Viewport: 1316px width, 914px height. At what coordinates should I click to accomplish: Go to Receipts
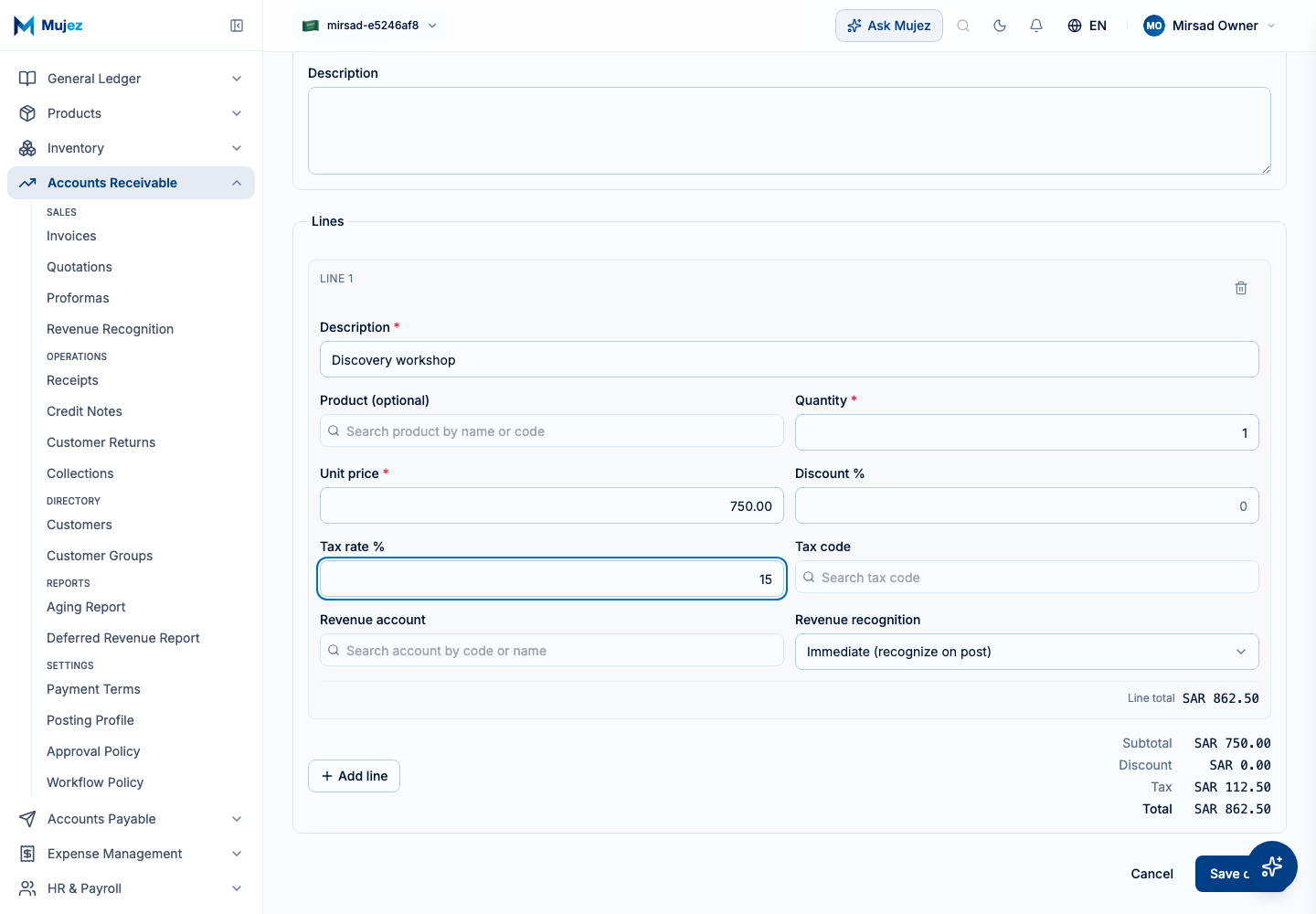pyautogui.click(x=72, y=380)
